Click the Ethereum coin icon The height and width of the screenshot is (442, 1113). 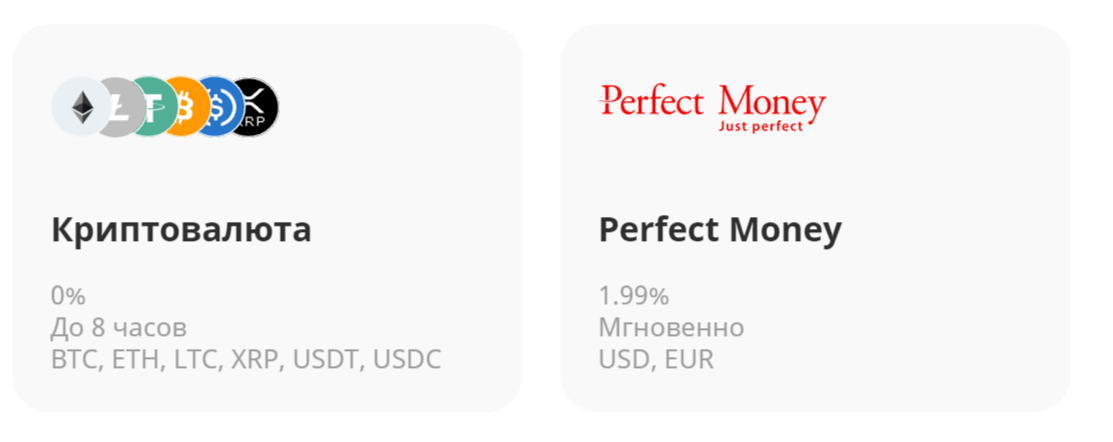pyautogui.click(x=78, y=106)
